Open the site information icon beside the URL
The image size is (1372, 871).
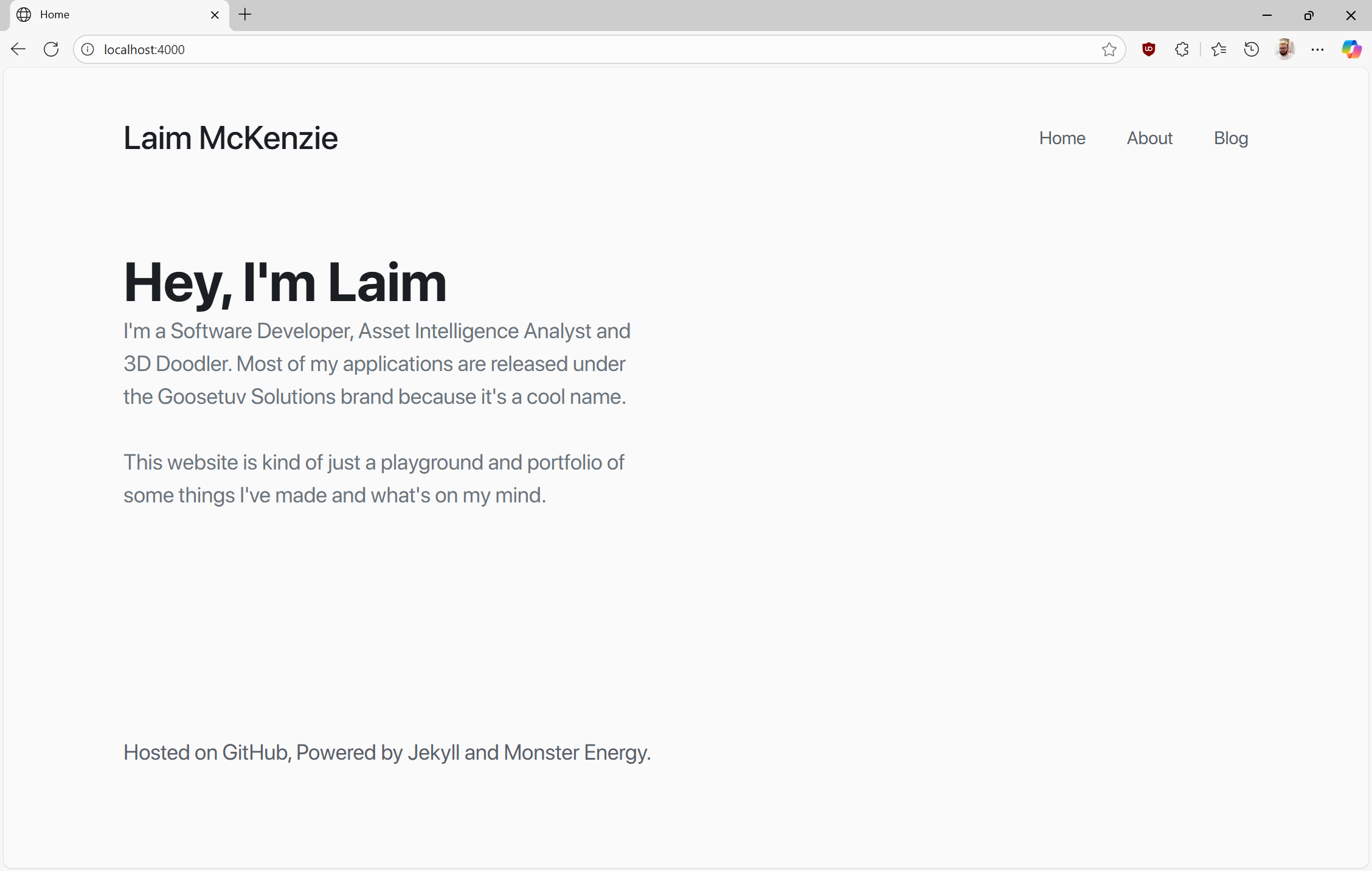(88, 49)
